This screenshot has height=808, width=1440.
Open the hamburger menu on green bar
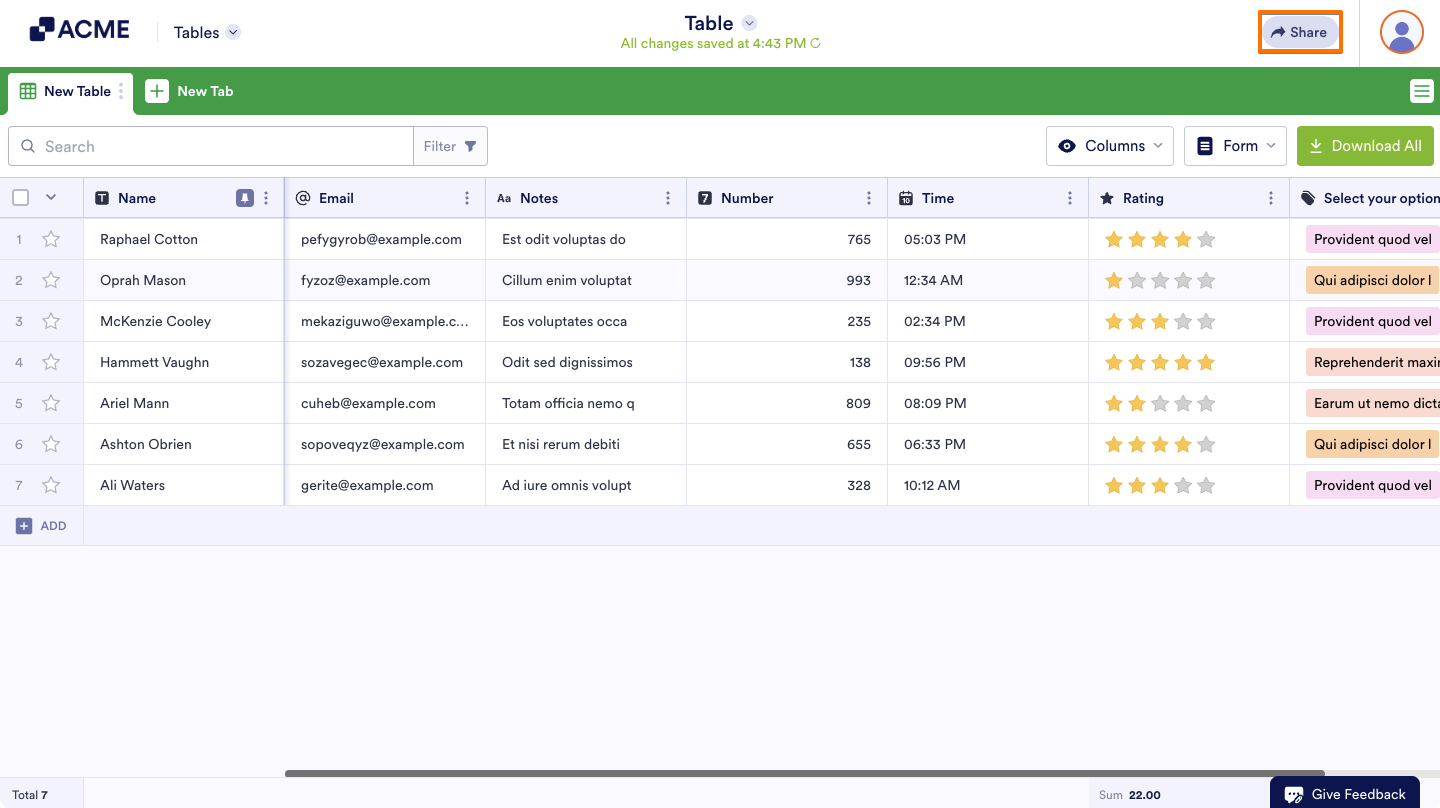coord(1421,91)
